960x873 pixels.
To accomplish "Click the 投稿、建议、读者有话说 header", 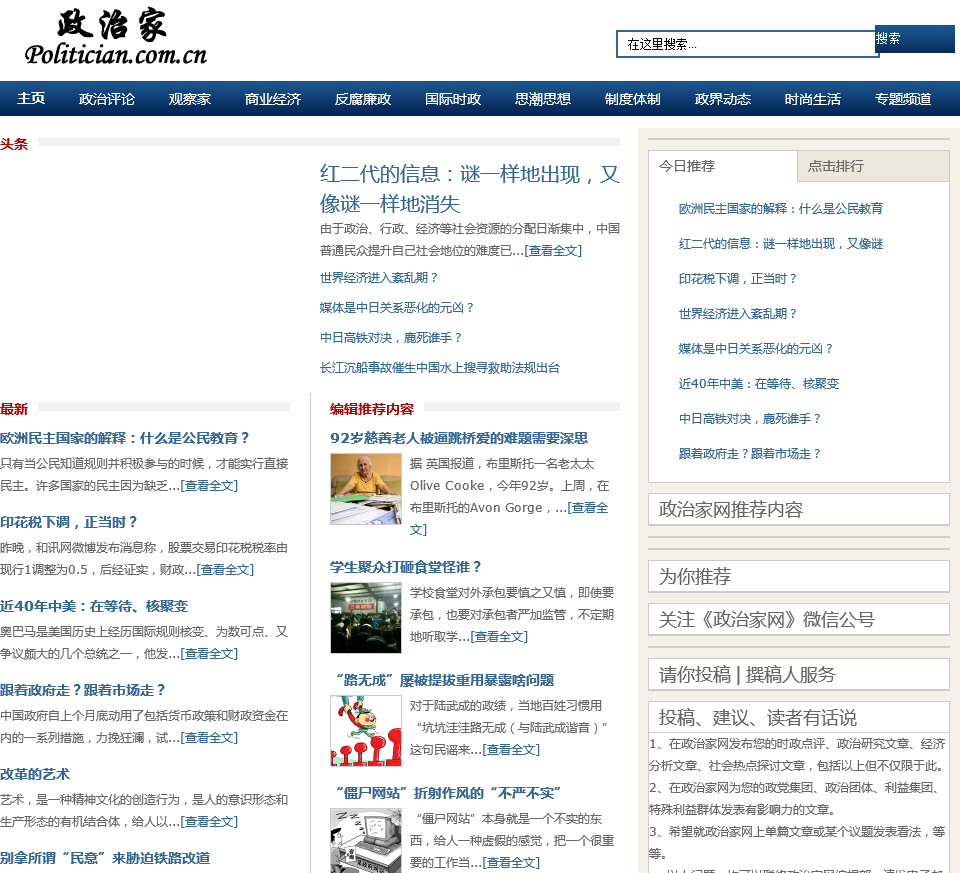I will pyautogui.click(x=799, y=717).
